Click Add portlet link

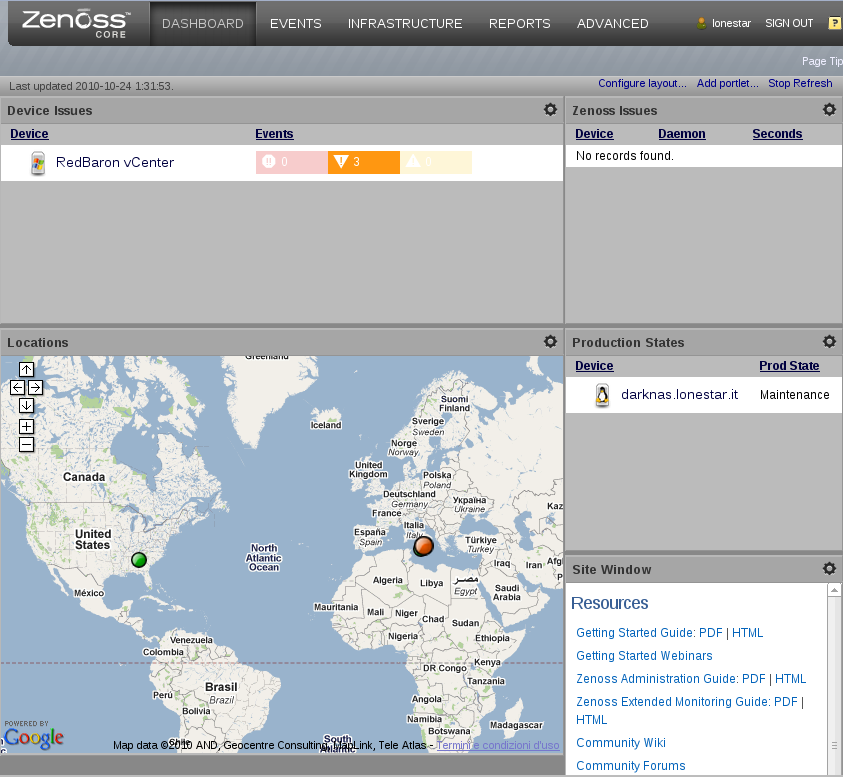(727, 83)
